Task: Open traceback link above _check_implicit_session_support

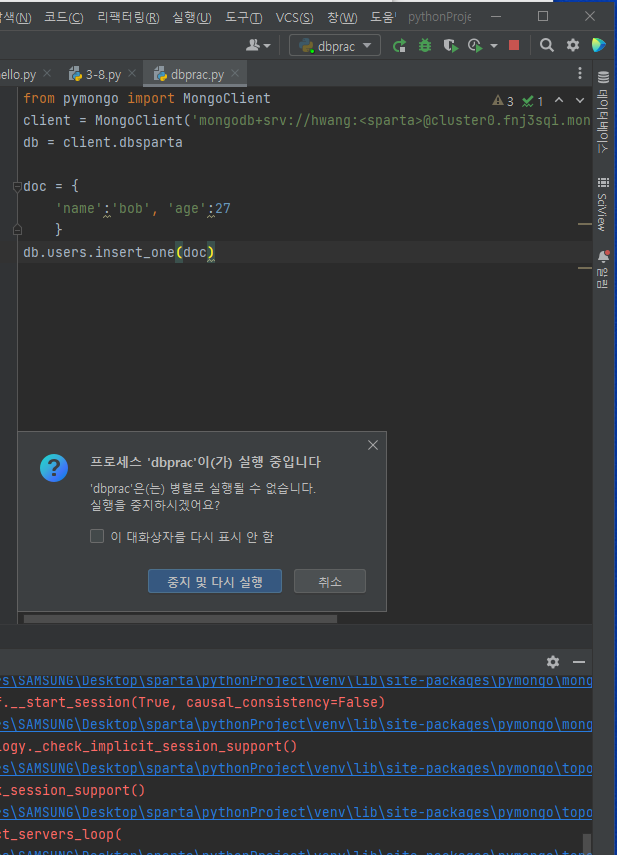Action: click(x=296, y=724)
